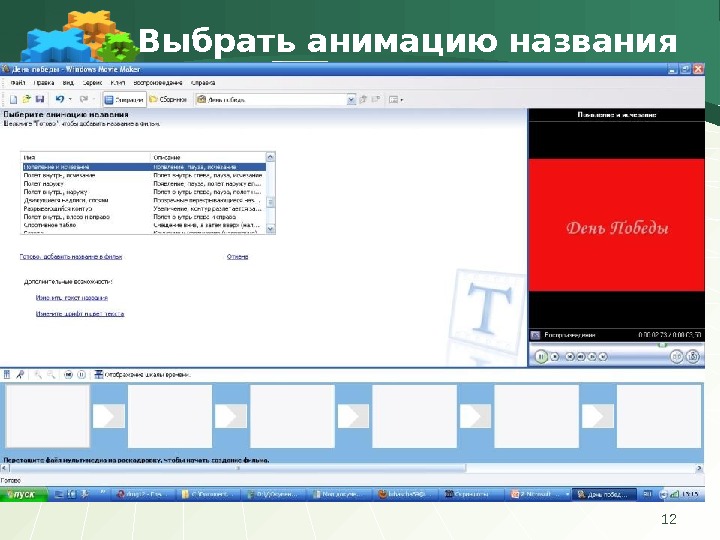Toggle the Сборники collections pane button
The width and height of the screenshot is (720, 540).
click(x=168, y=99)
